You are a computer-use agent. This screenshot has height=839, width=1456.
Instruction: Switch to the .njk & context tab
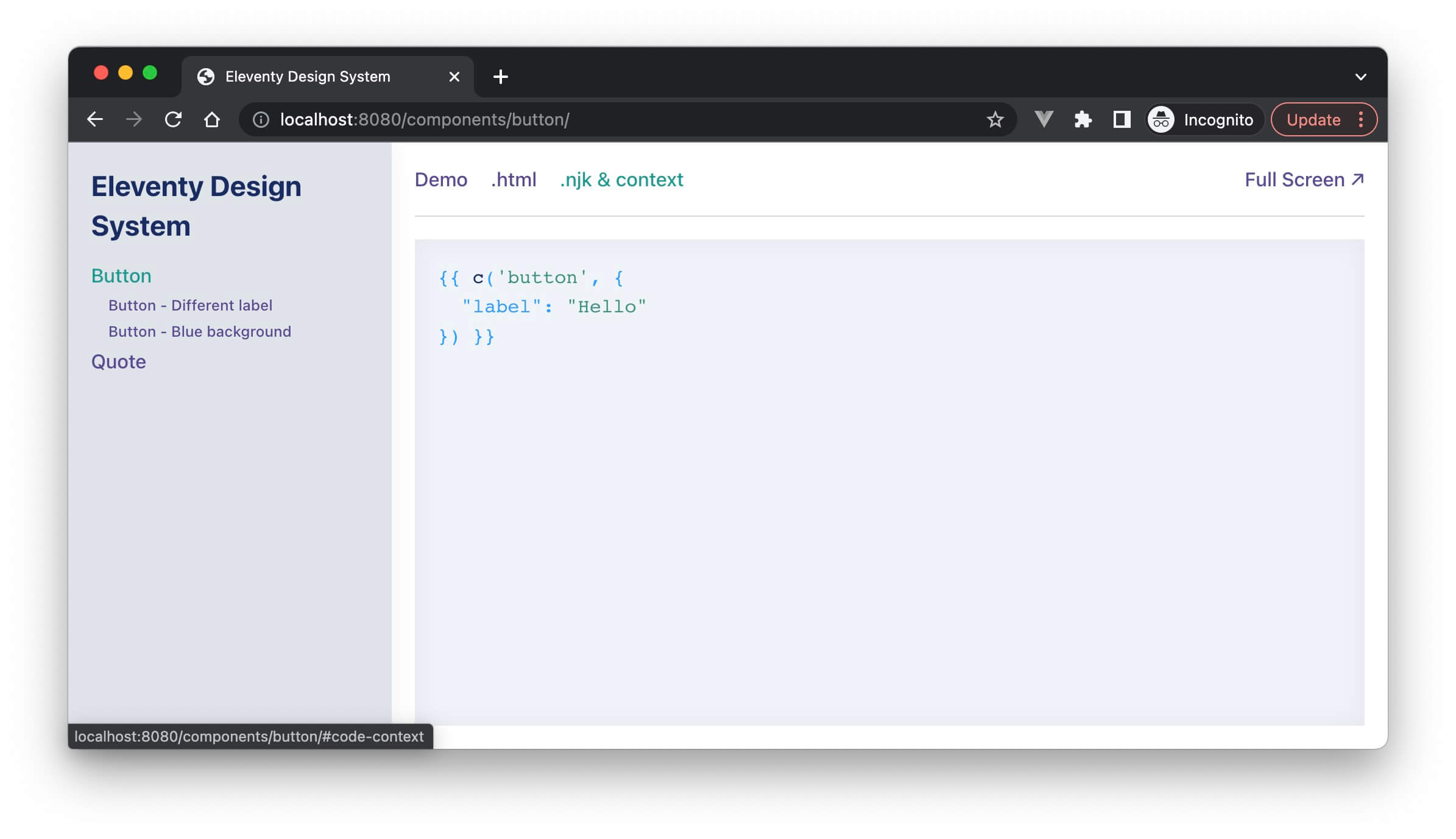[621, 180]
